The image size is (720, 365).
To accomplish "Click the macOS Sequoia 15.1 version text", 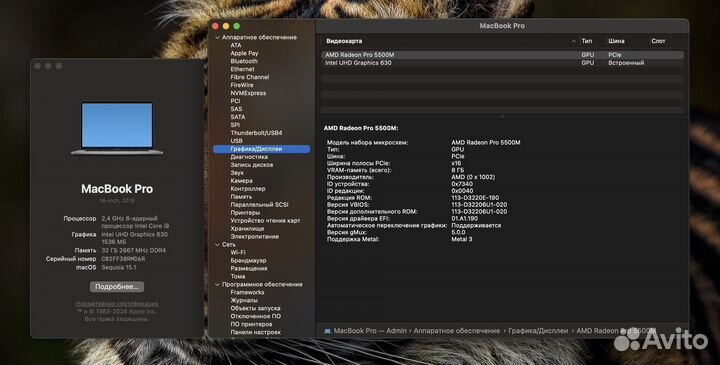I will pyautogui.click(x=119, y=267).
